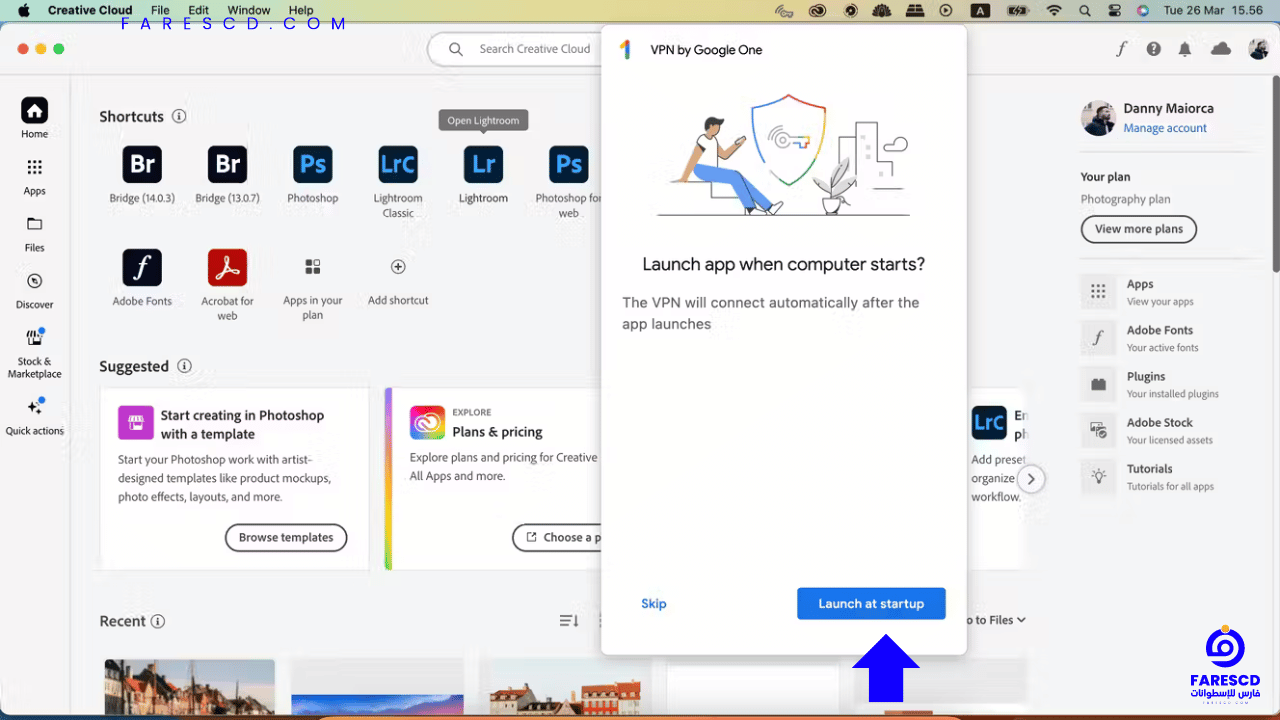1280x720 pixels.
Task: Click the Danny Maiorca account name
Action: click(1168, 108)
